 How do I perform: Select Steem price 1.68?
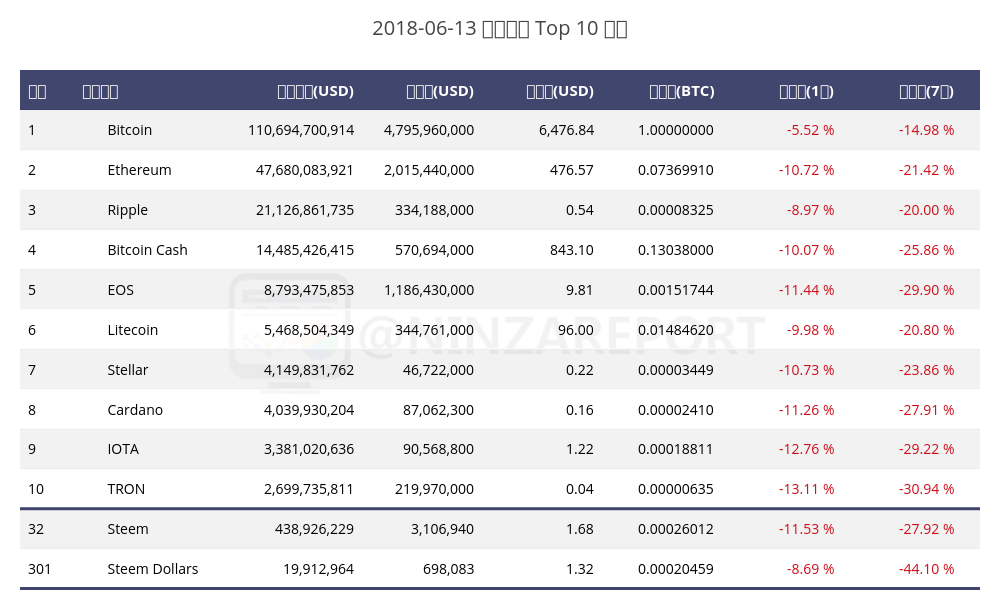(x=579, y=530)
